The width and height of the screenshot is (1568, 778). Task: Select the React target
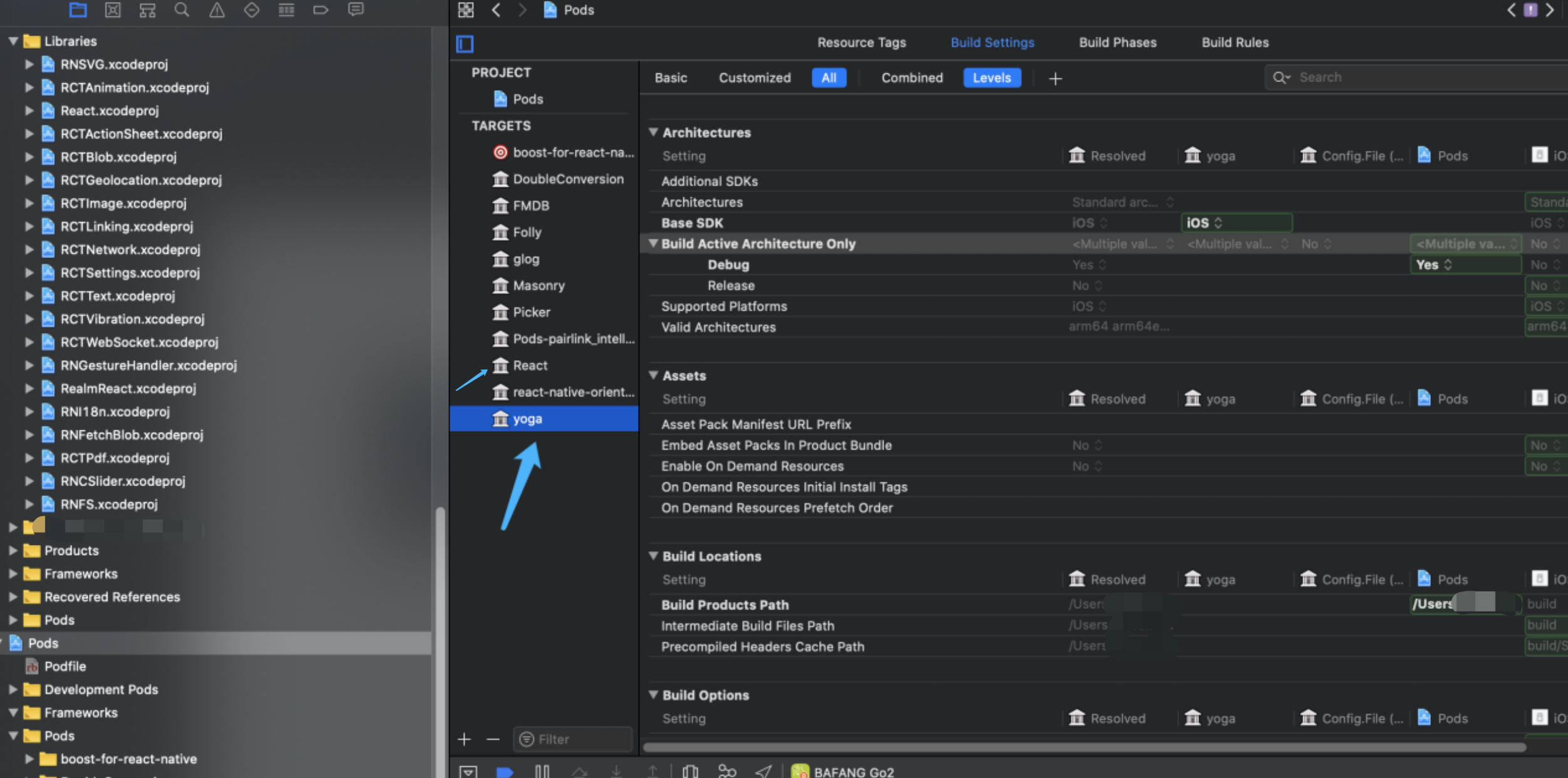click(530, 365)
